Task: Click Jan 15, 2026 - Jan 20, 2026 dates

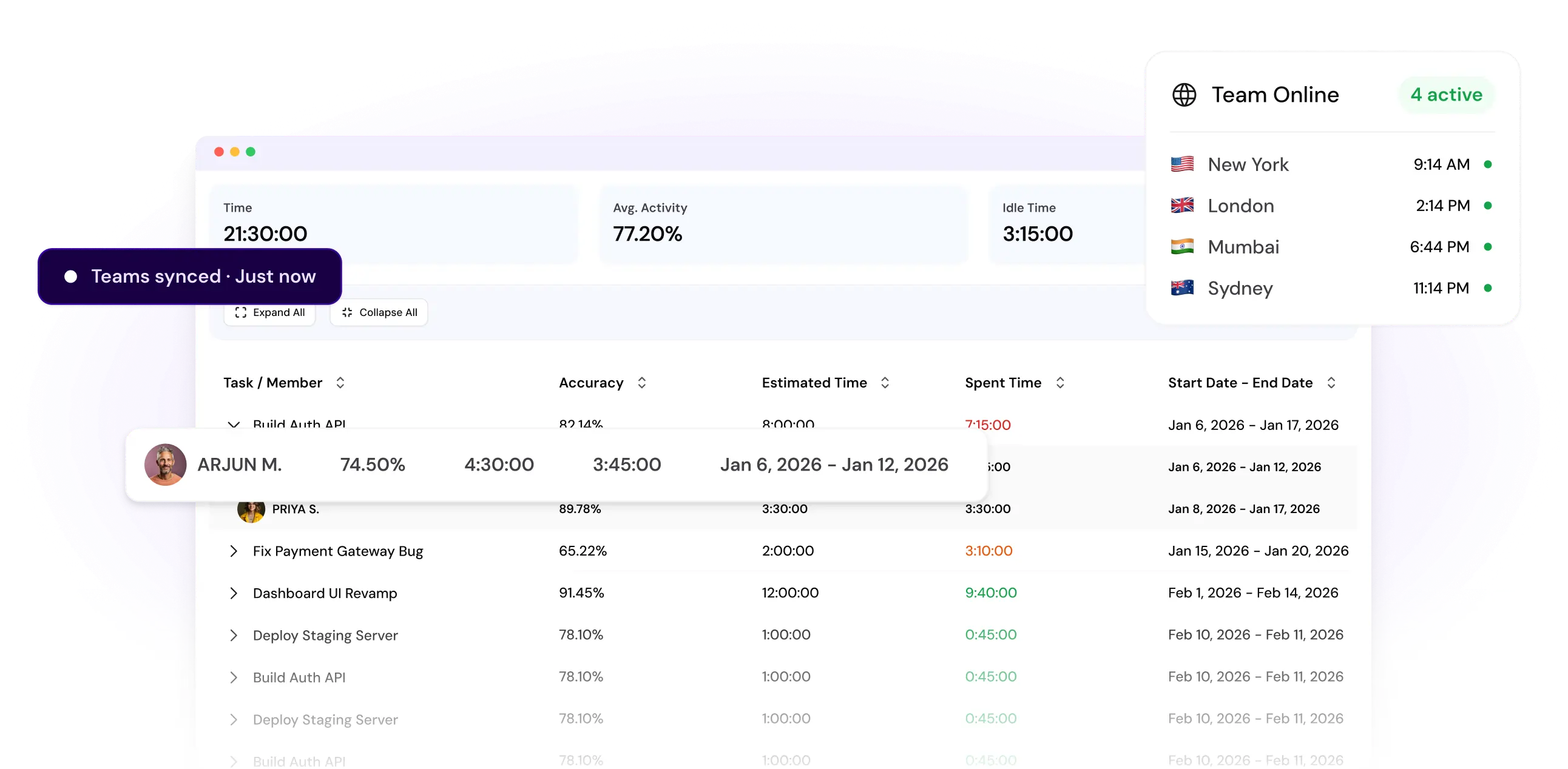Action: pos(1258,551)
